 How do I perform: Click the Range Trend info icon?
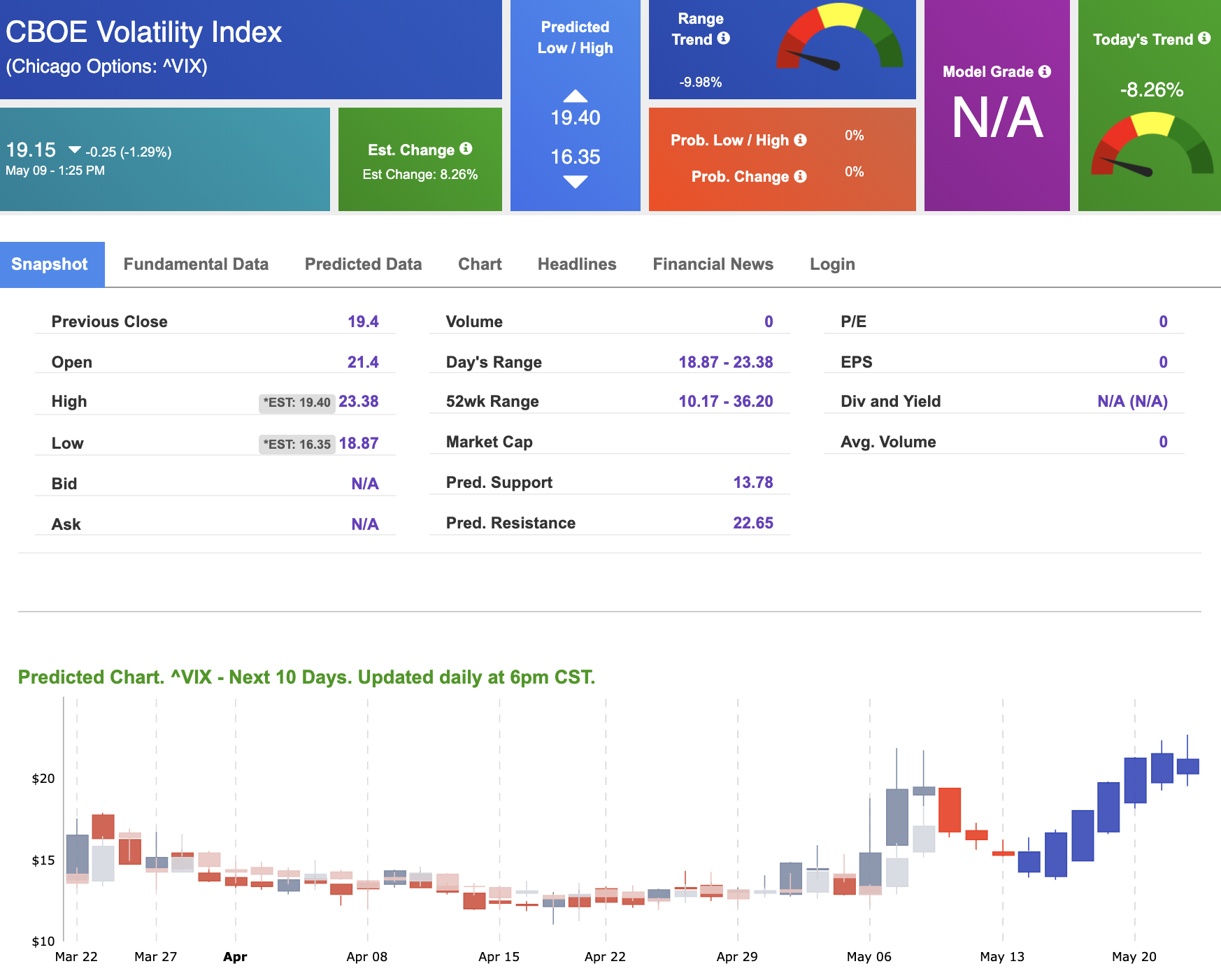point(724,38)
